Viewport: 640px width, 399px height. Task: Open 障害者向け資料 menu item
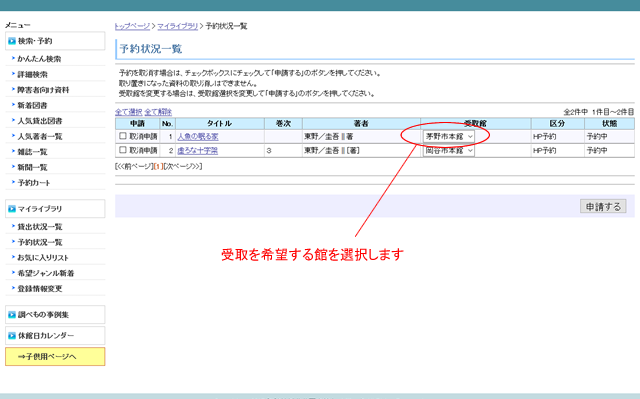click(x=43, y=90)
